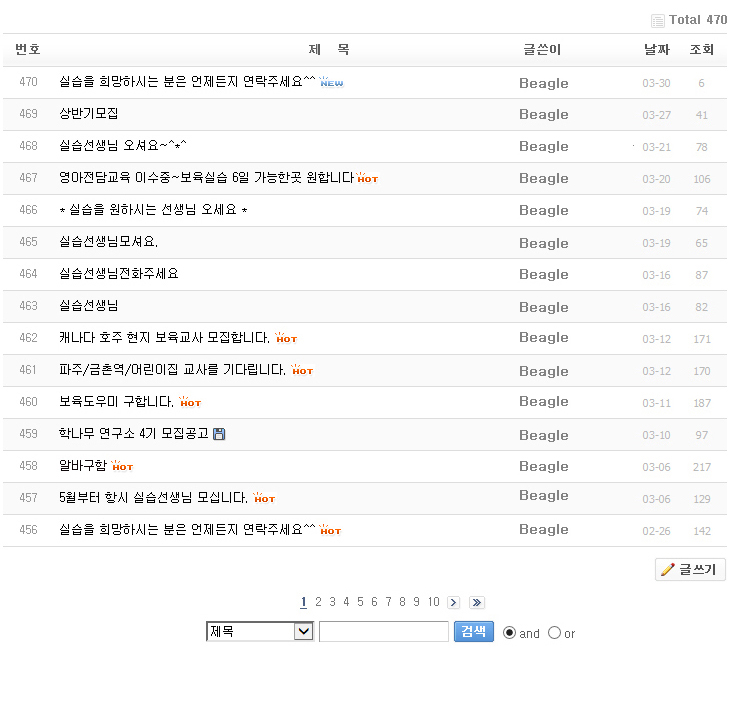Open post 459 학나무 연구소 4기 모집공고
This screenshot has height=715, width=739.
point(134,434)
